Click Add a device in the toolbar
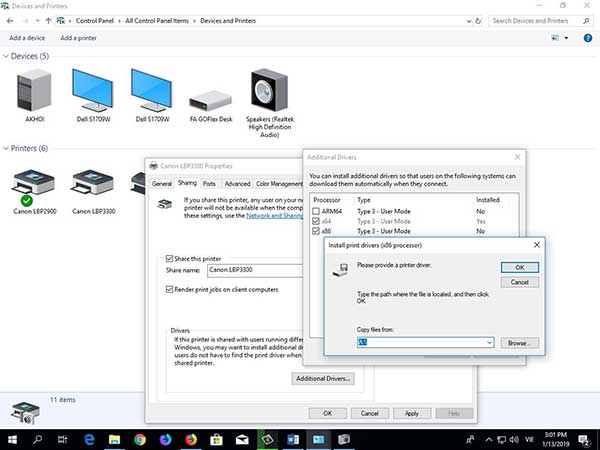This screenshot has width=600, height=450. coord(27,38)
